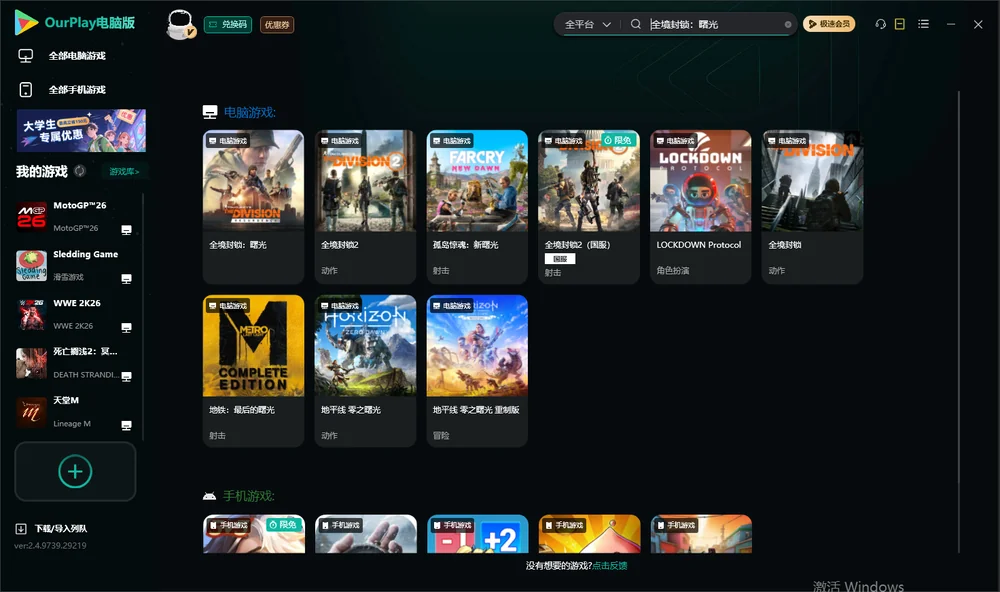Open LOCKDOWN Protocol game cover
Screen dimensions: 1000x592
[700, 181]
